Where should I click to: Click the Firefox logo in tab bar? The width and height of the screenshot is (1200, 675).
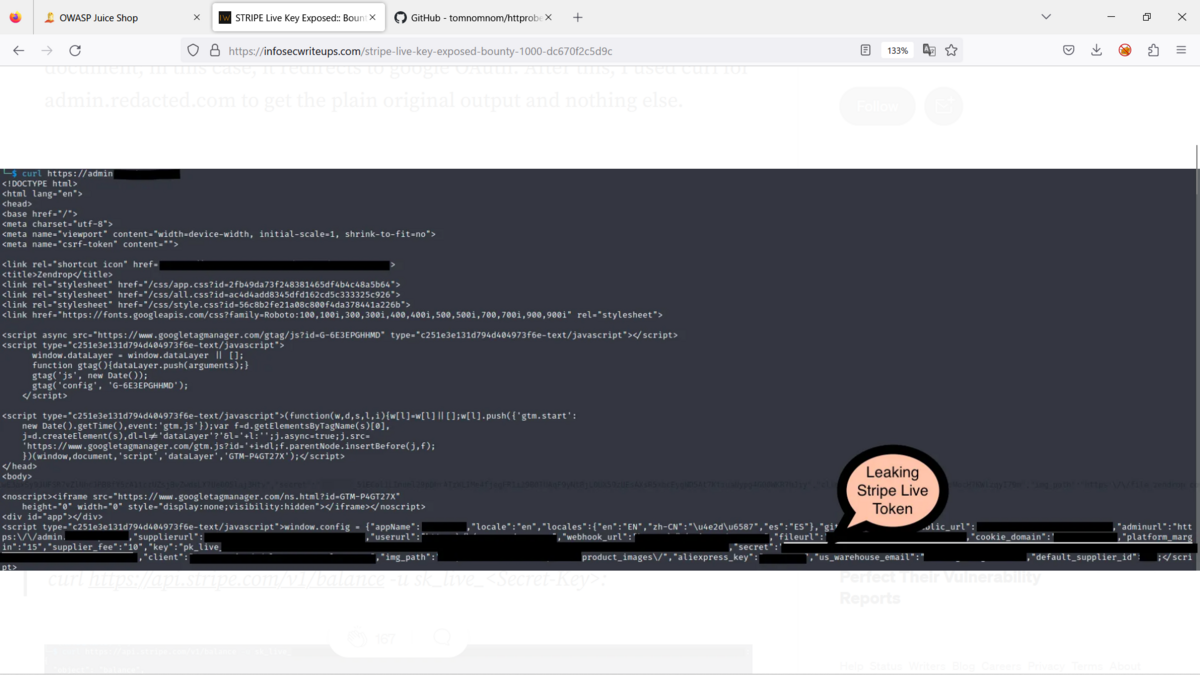(16, 17)
